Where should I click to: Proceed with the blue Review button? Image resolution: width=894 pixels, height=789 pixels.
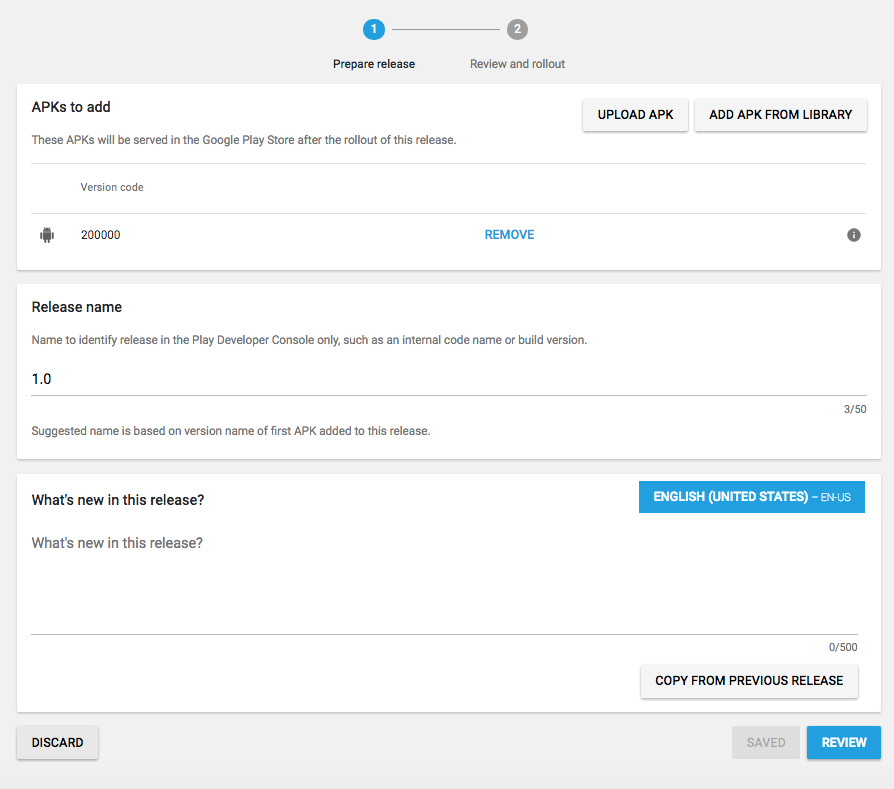pos(843,743)
